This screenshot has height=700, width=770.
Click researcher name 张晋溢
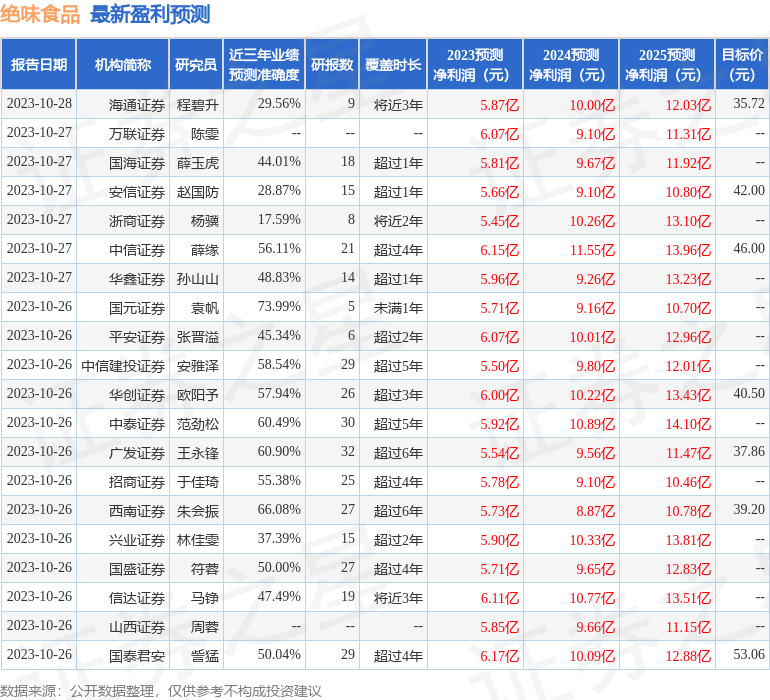(x=197, y=336)
